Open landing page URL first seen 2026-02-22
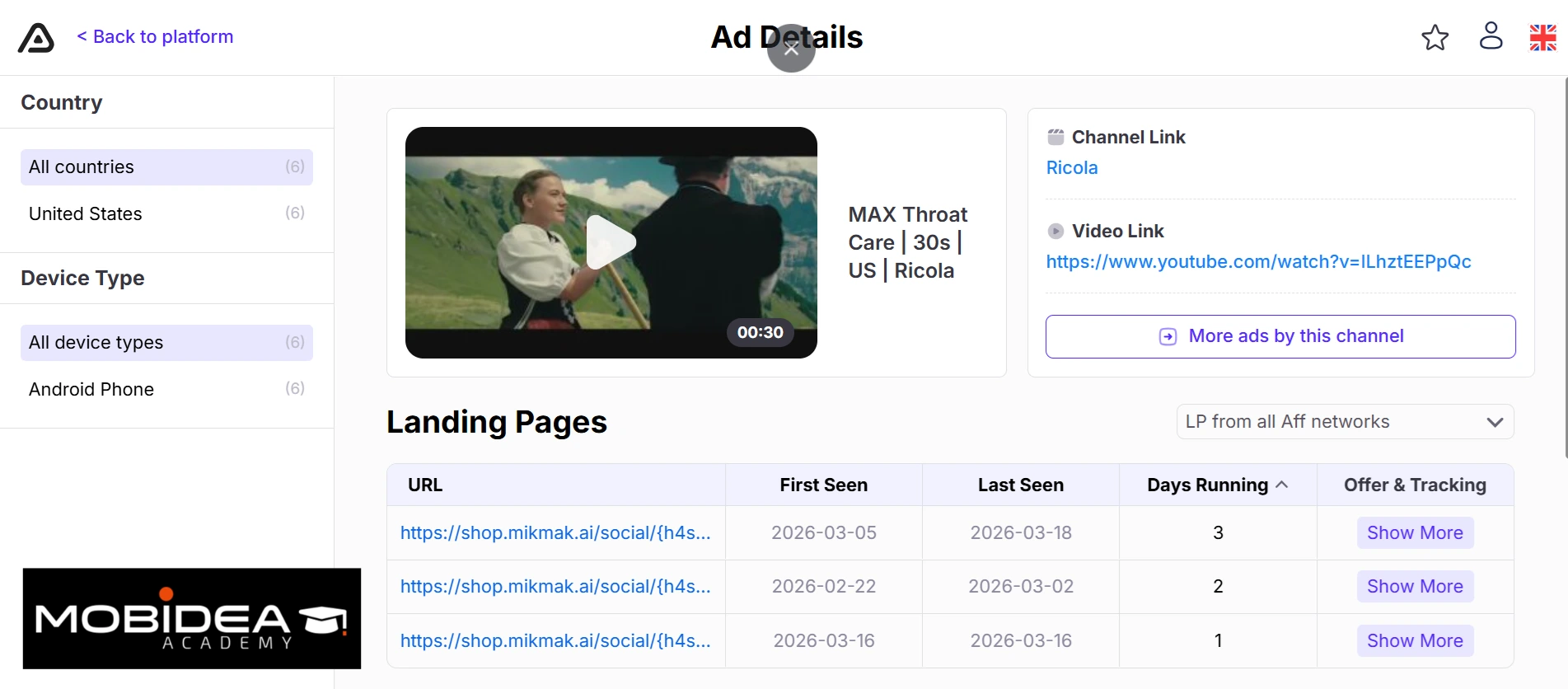This screenshot has height=689, width=1568. pyautogui.click(x=555, y=586)
